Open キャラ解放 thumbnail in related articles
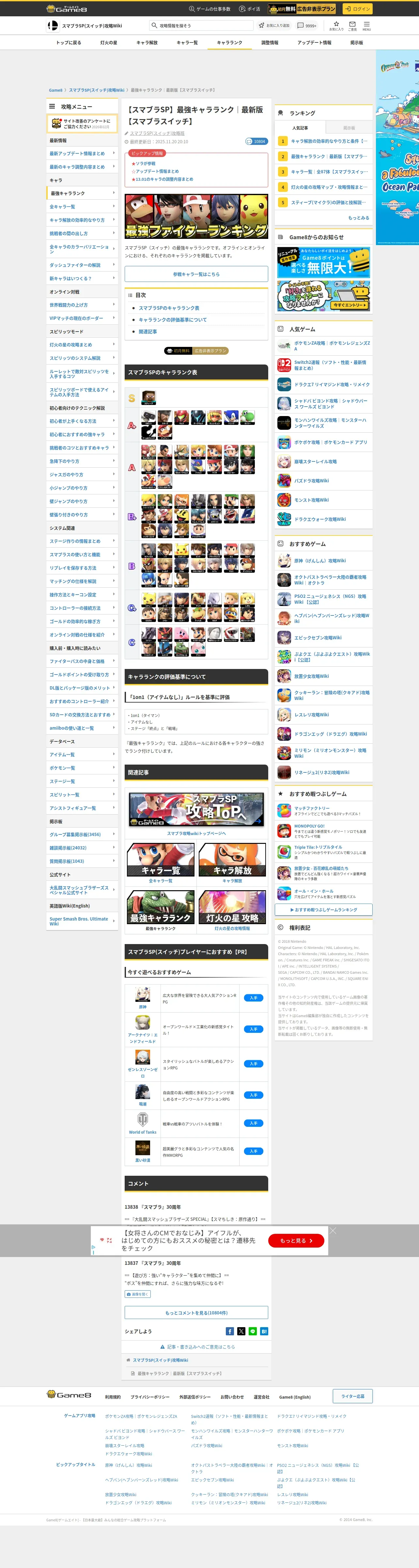The height and width of the screenshot is (1568, 419). click(232, 860)
